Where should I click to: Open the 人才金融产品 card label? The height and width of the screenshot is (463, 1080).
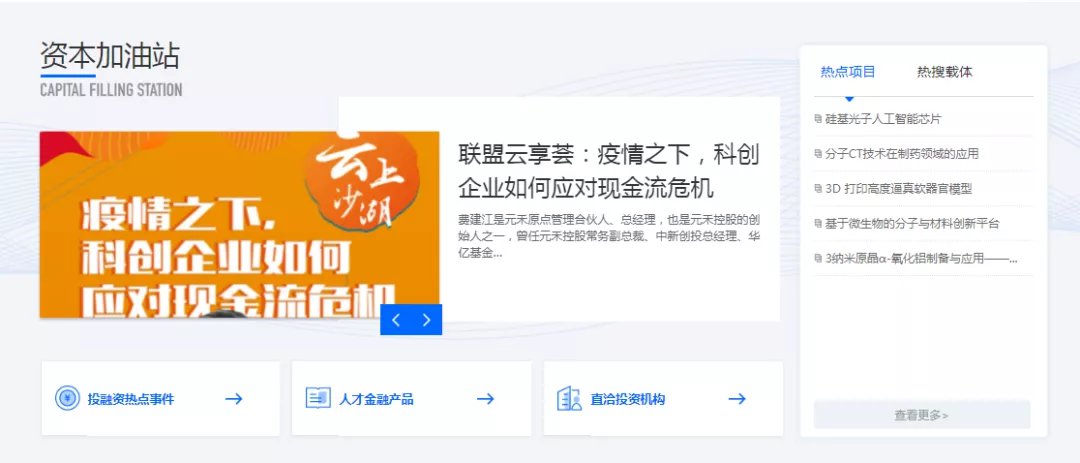[376, 399]
